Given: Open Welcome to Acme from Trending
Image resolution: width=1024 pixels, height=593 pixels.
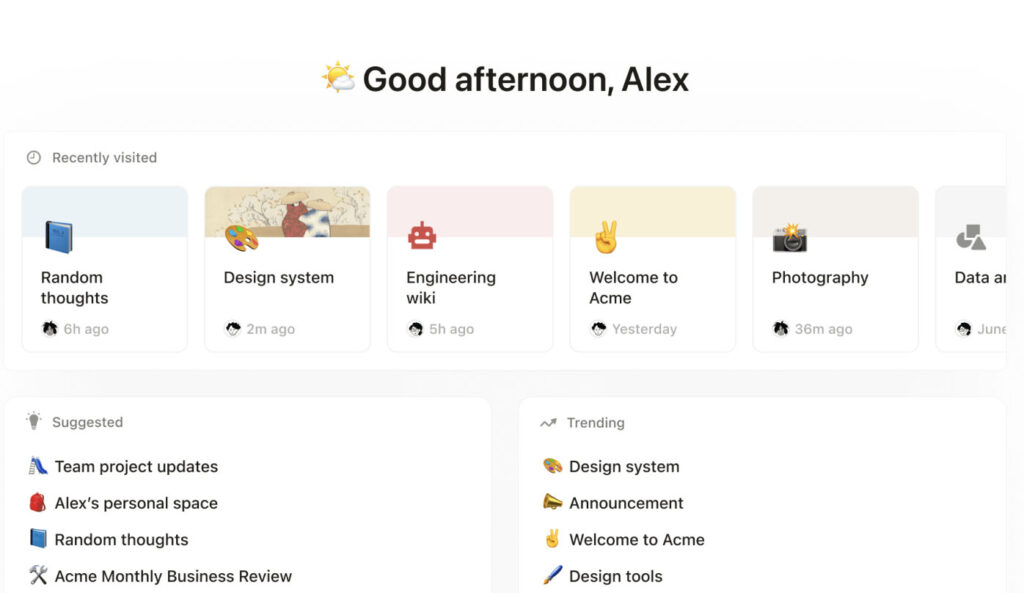Looking at the screenshot, I should (636, 539).
